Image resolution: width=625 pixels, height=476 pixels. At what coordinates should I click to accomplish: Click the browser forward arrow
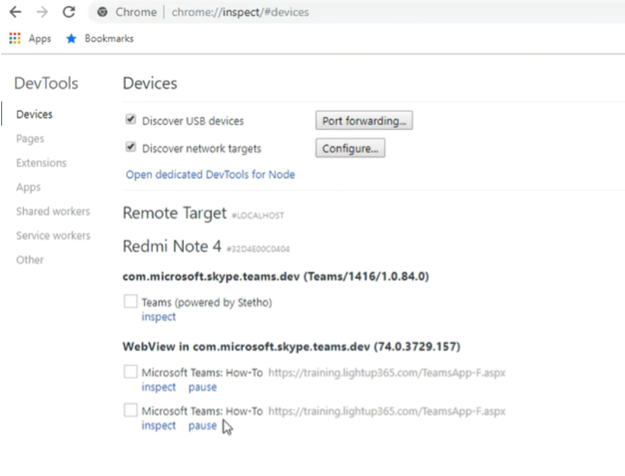pos(39,12)
